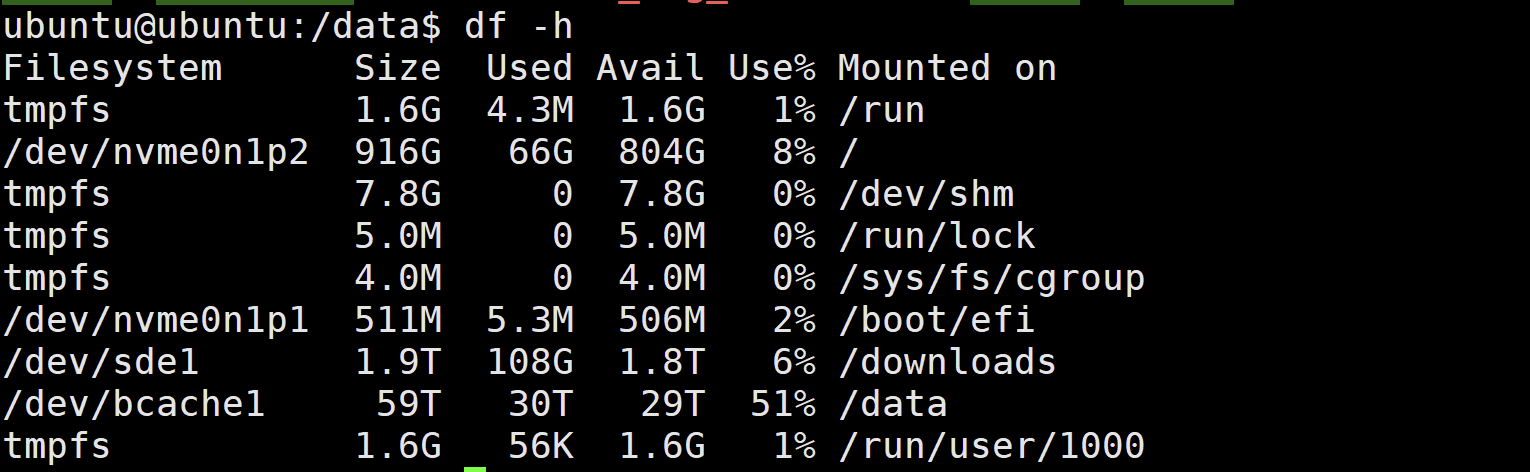Click the '/run/user/1000' mount point
This screenshot has width=1530, height=472.
[991, 446]
